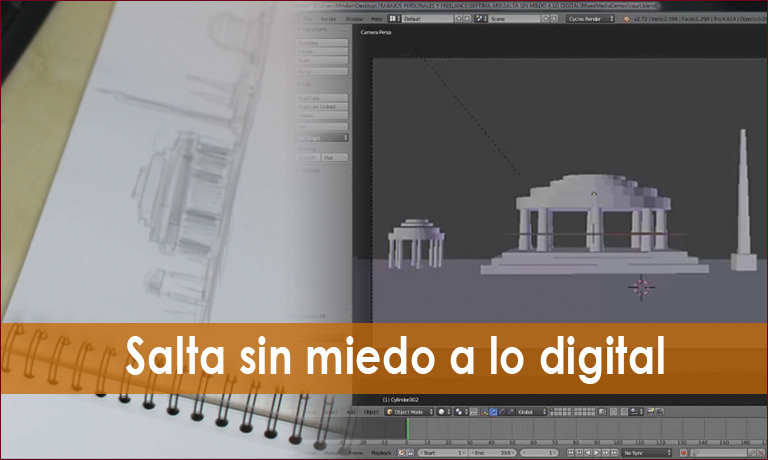
Task: Click the Scale button in Transform panel
Action: pos(322,60)
